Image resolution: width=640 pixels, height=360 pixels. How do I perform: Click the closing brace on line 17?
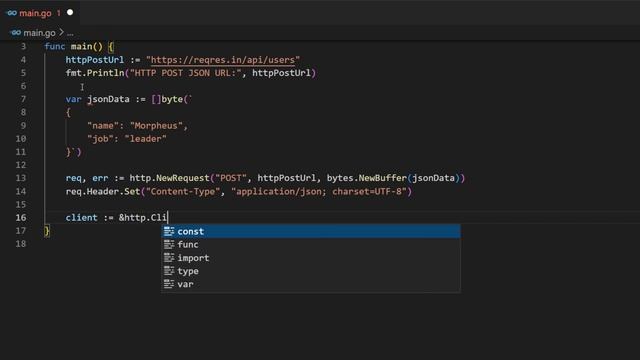coord(47,231)
